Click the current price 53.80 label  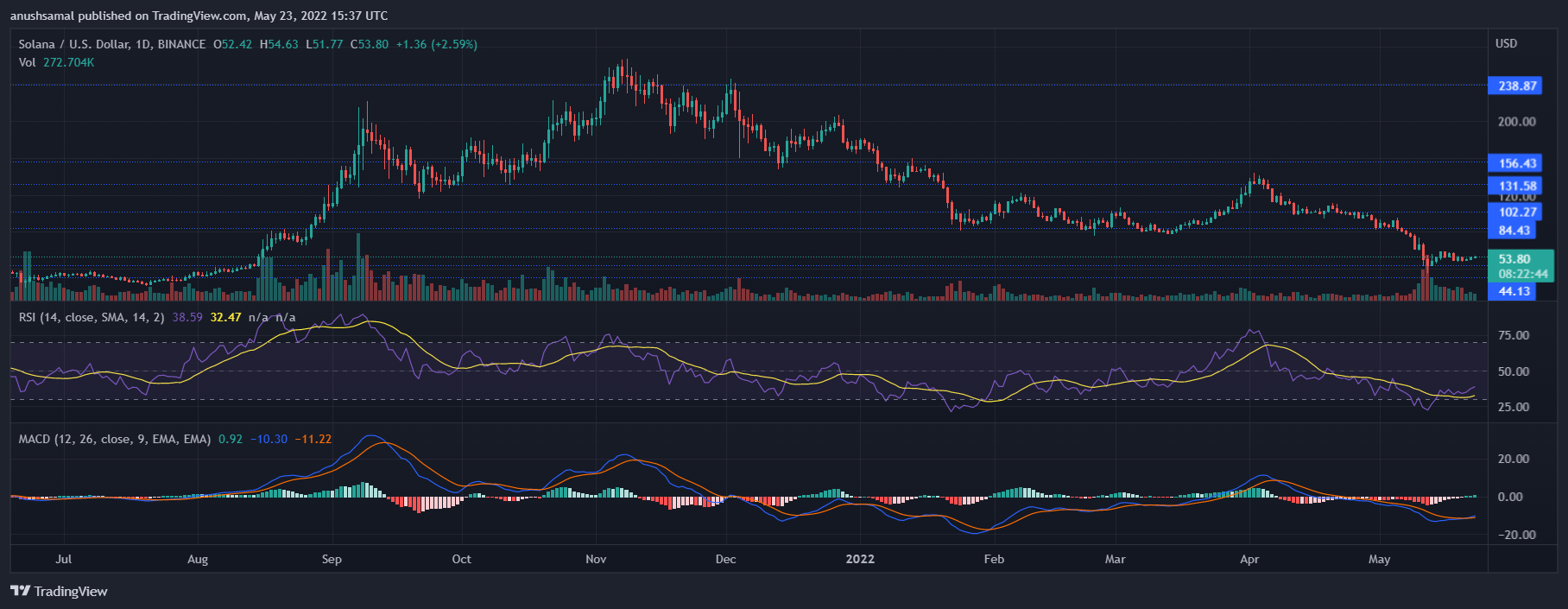click(x=1514, y=259)
